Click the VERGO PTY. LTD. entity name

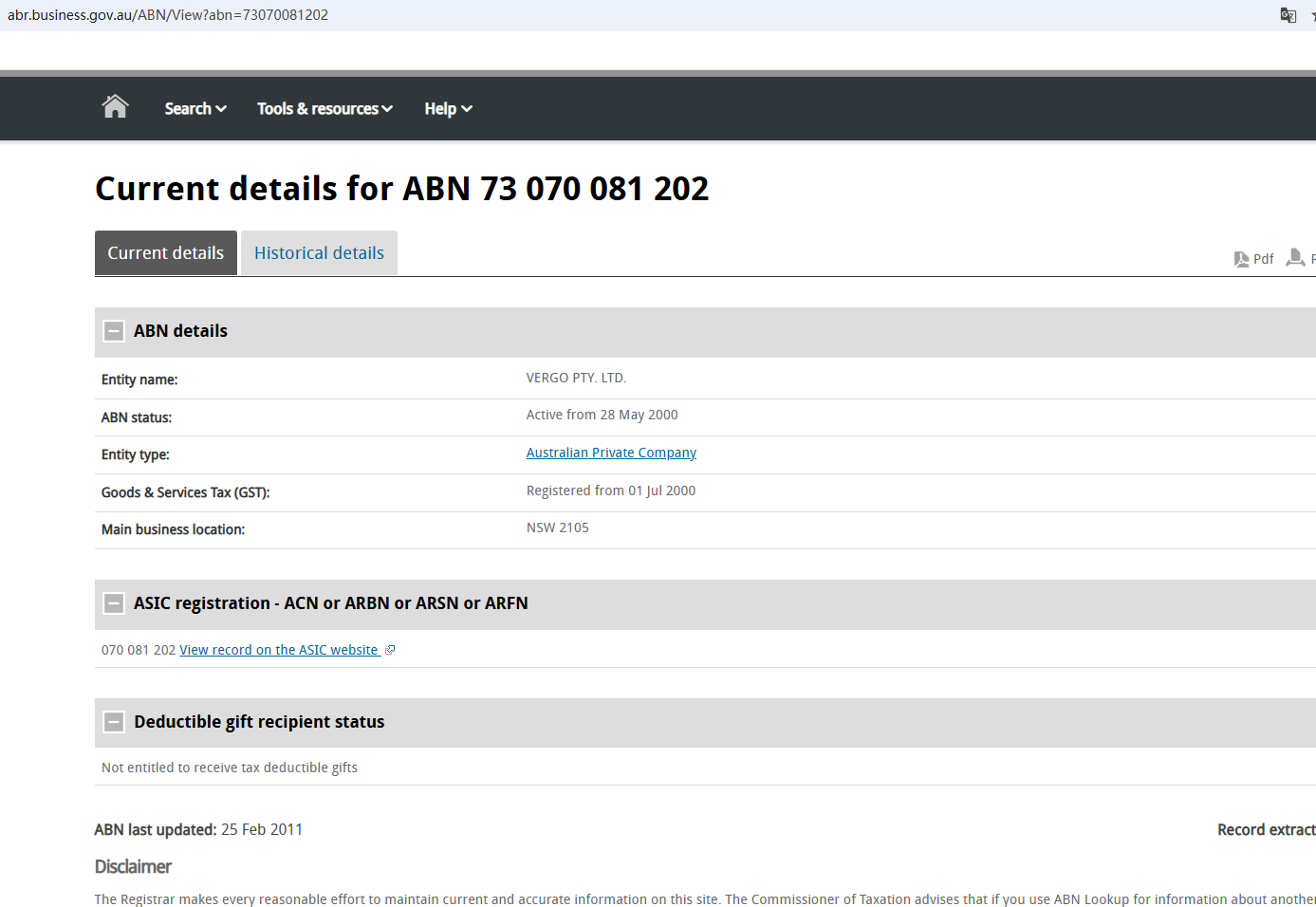pos(576,378)
